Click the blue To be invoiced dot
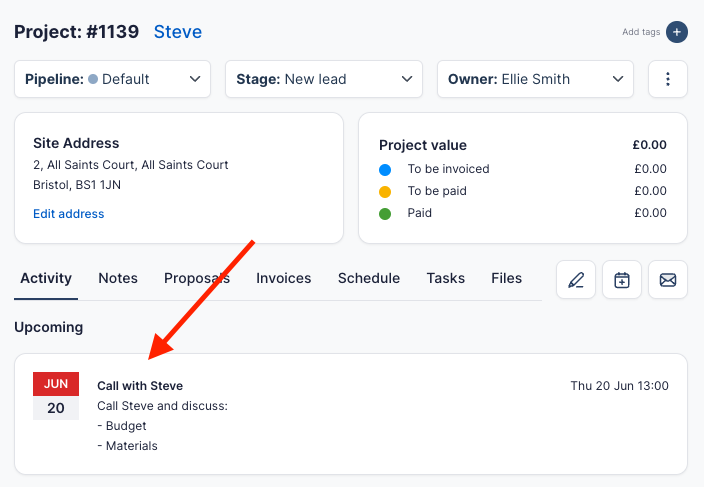 pyautogui.click(x=385, y=169)
